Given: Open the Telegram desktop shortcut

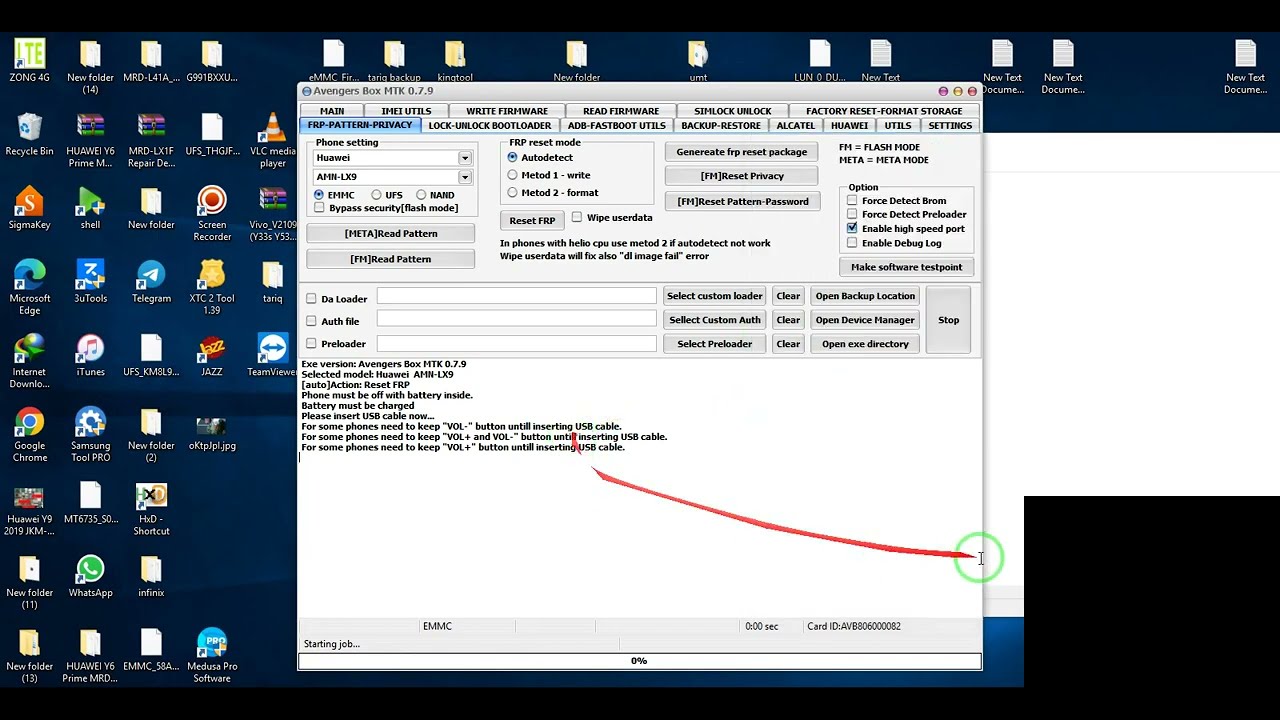Looking at the screenshot, I should click(151, 282).
